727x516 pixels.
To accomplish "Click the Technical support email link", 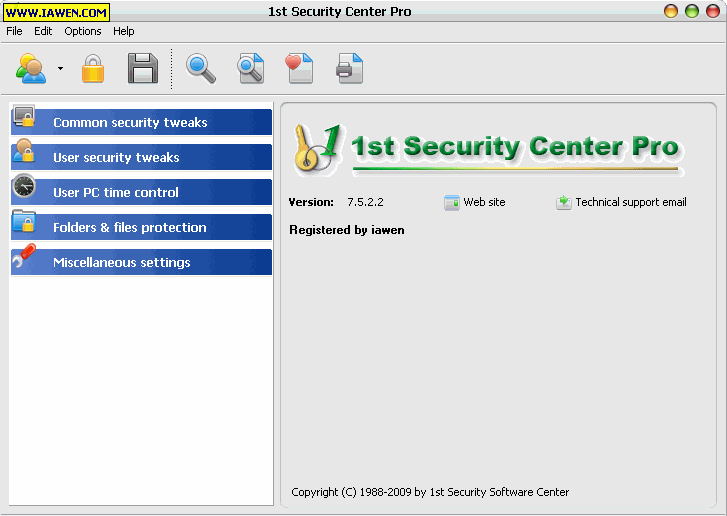I will [630, 202].
